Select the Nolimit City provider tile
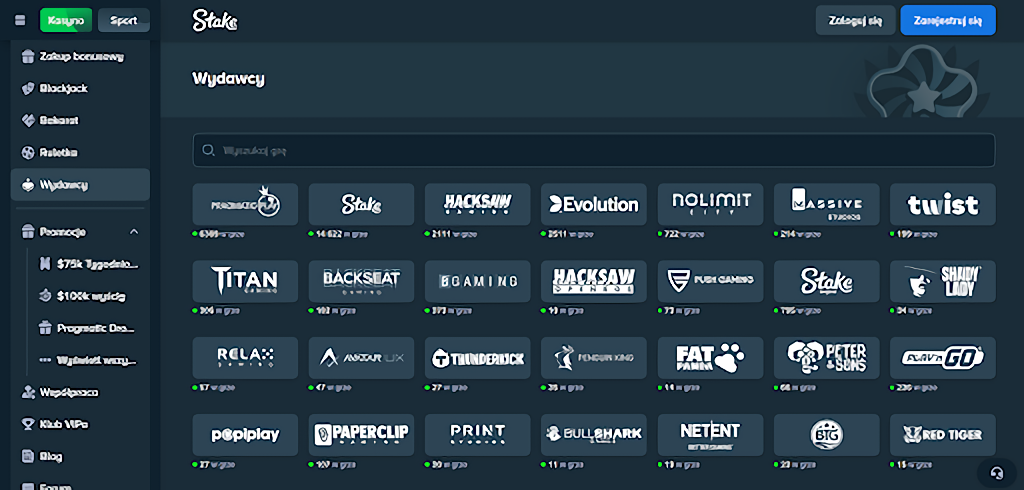Screen dimensions: 1024x490 pos(710,204)
